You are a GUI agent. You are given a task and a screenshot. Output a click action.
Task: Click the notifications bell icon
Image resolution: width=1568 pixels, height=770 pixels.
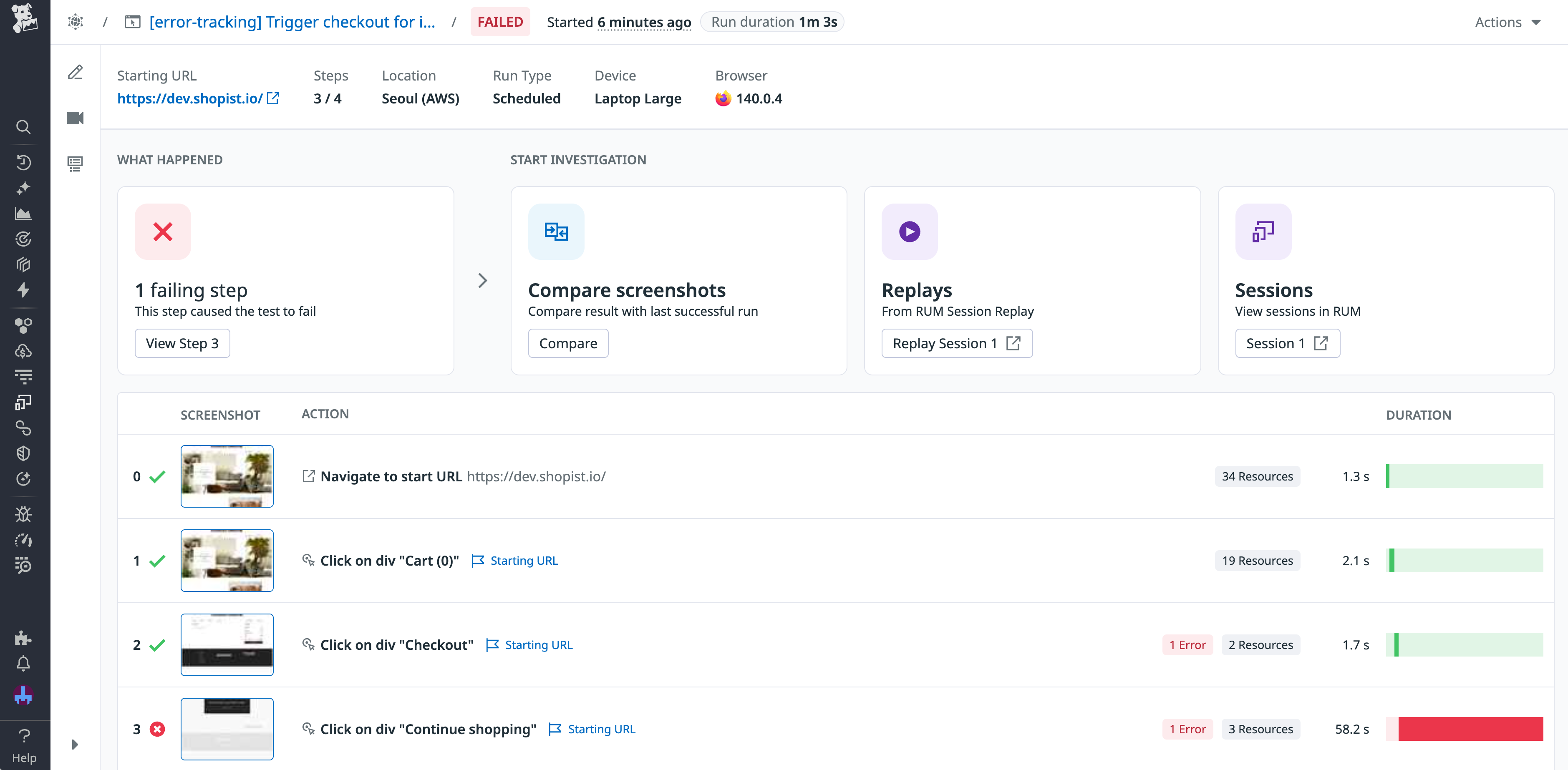[23, 664]
